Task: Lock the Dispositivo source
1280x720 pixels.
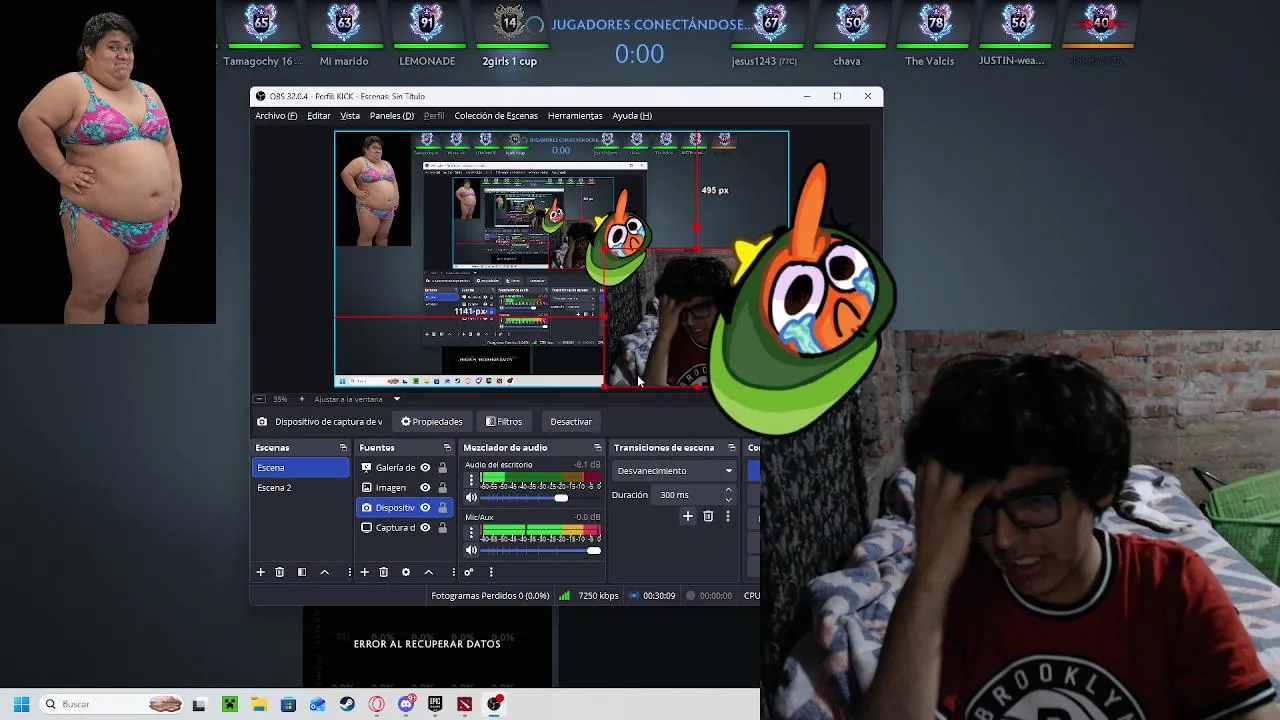Action: coord(442,508)
